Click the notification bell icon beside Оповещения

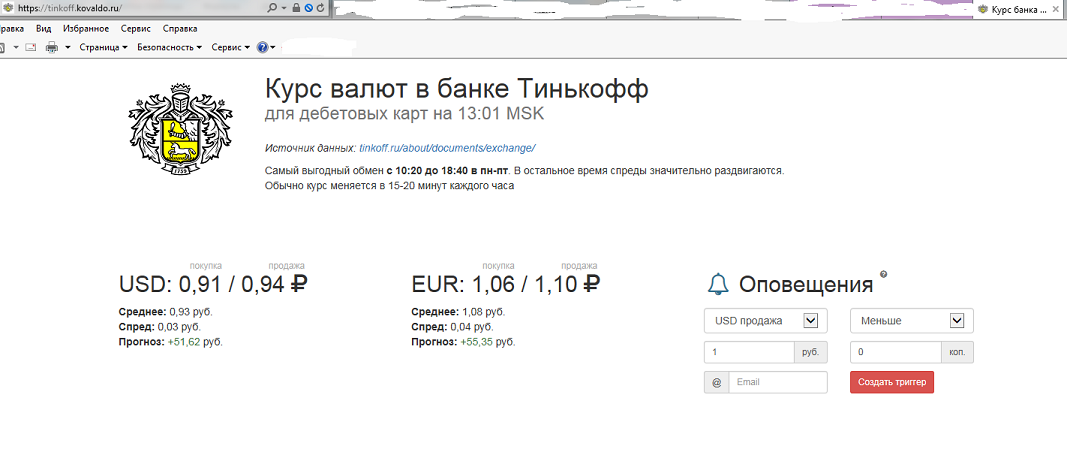pyautogui.click(x=718, y=284)
